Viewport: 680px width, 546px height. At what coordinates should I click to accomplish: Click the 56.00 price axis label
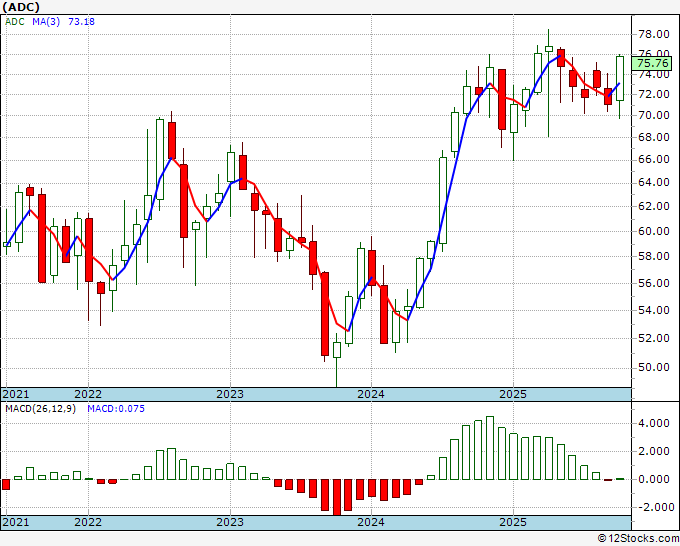653,283
